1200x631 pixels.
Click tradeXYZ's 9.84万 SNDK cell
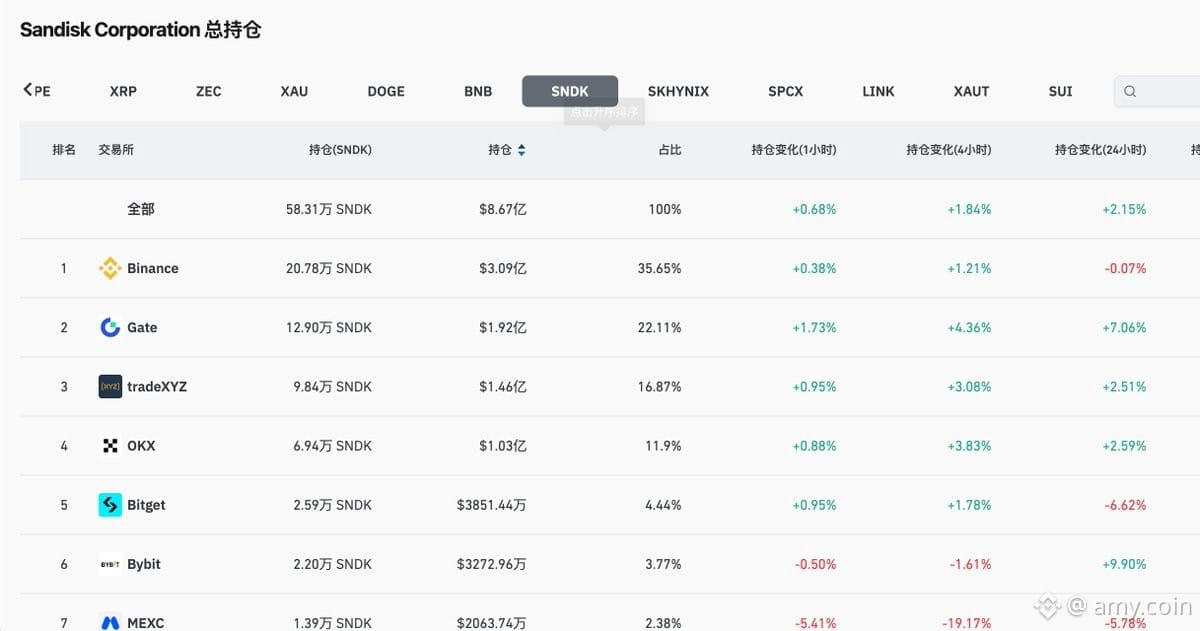(333, 386)
